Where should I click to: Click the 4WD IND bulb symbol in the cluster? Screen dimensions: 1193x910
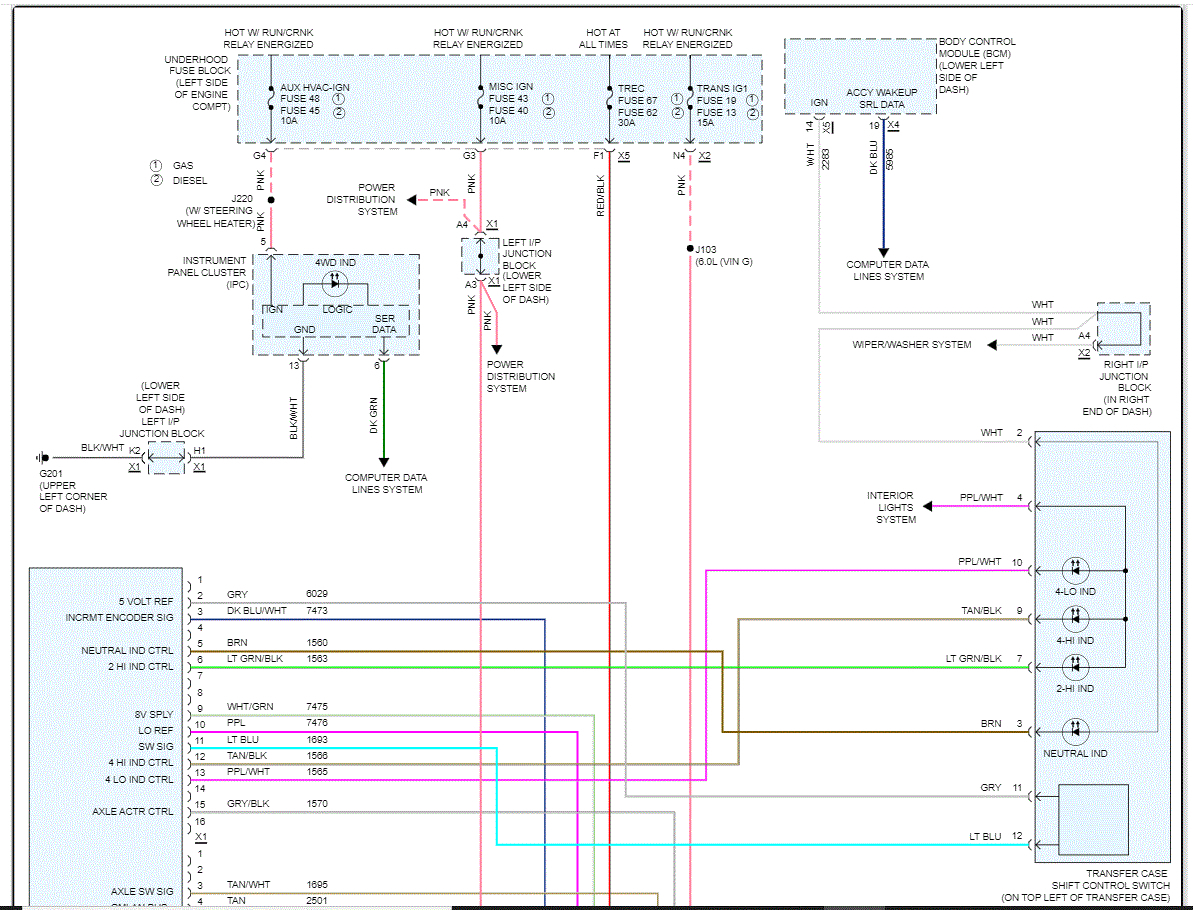tap(335, 283)
